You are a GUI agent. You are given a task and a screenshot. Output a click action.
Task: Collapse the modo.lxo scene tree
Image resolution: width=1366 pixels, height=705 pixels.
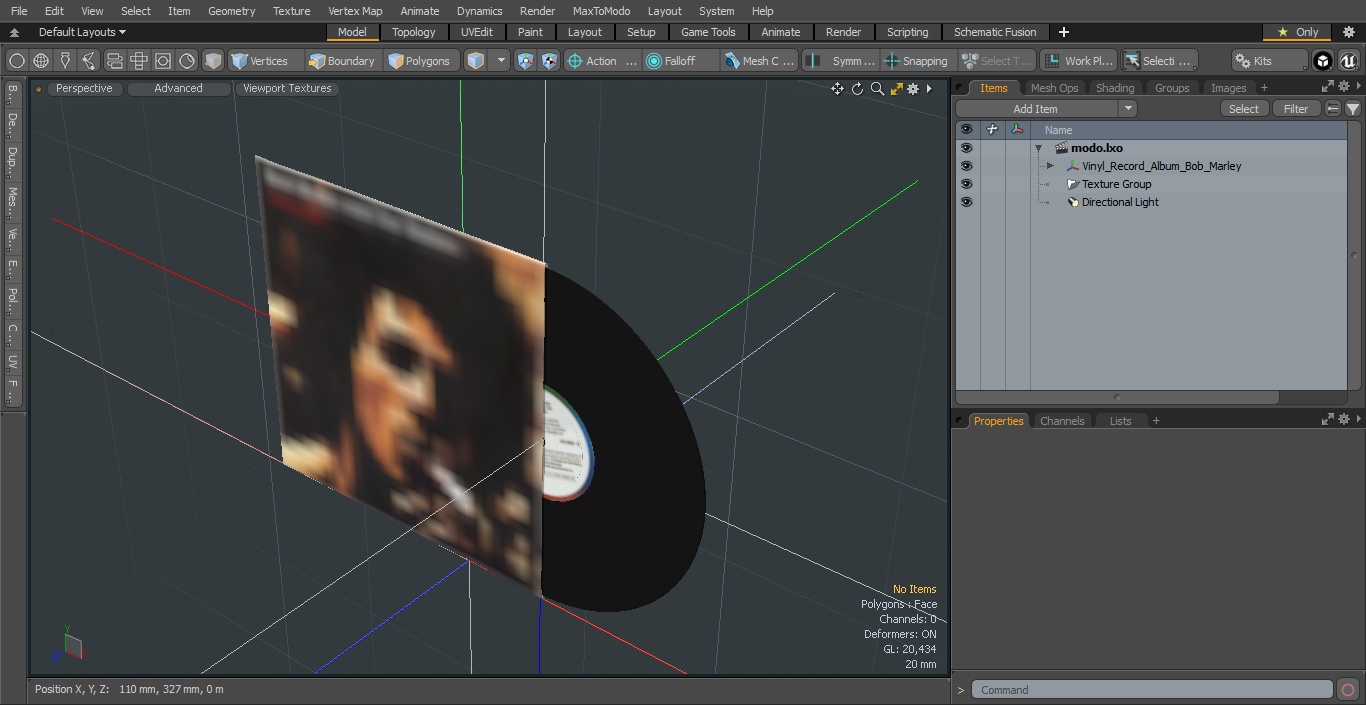click(x=1039, y=148)
